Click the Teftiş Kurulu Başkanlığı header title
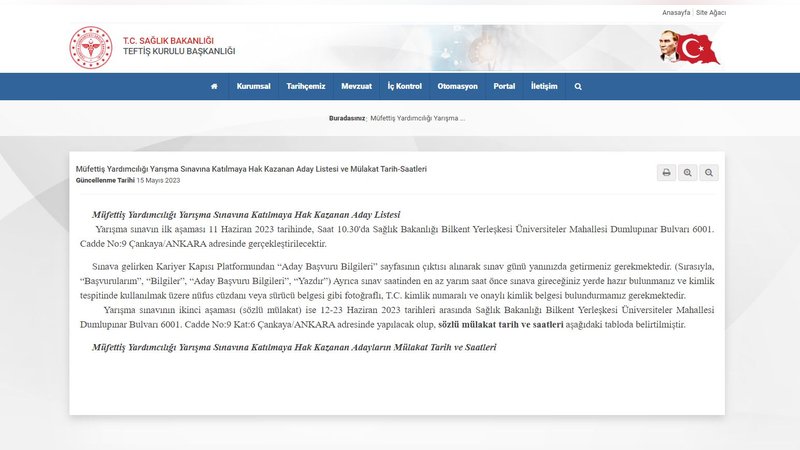This screenshot has width=800, height=450. [x=178, y=51]
